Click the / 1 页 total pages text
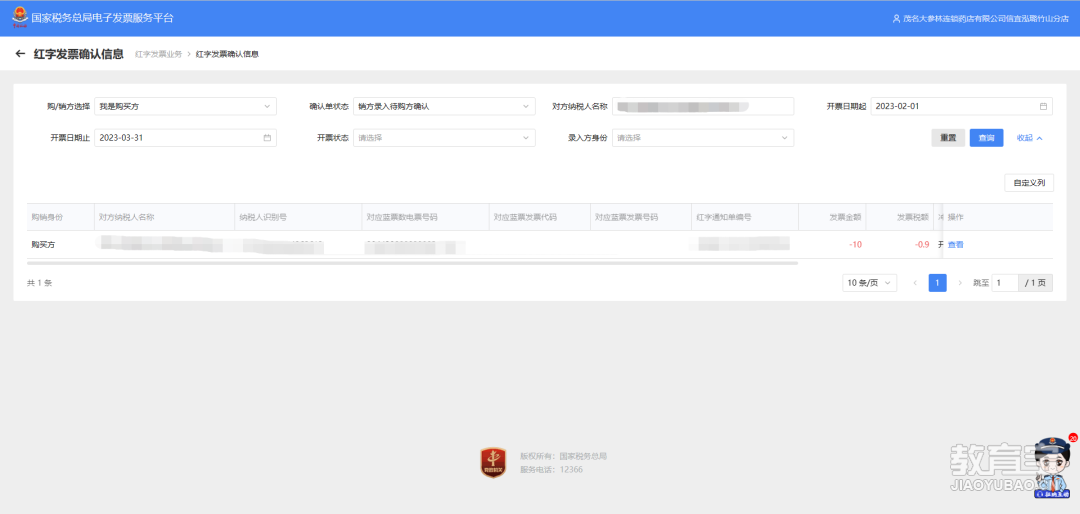Viewport: 1080px width, 514px height. pyautogui.click(x=1036, y=282)
